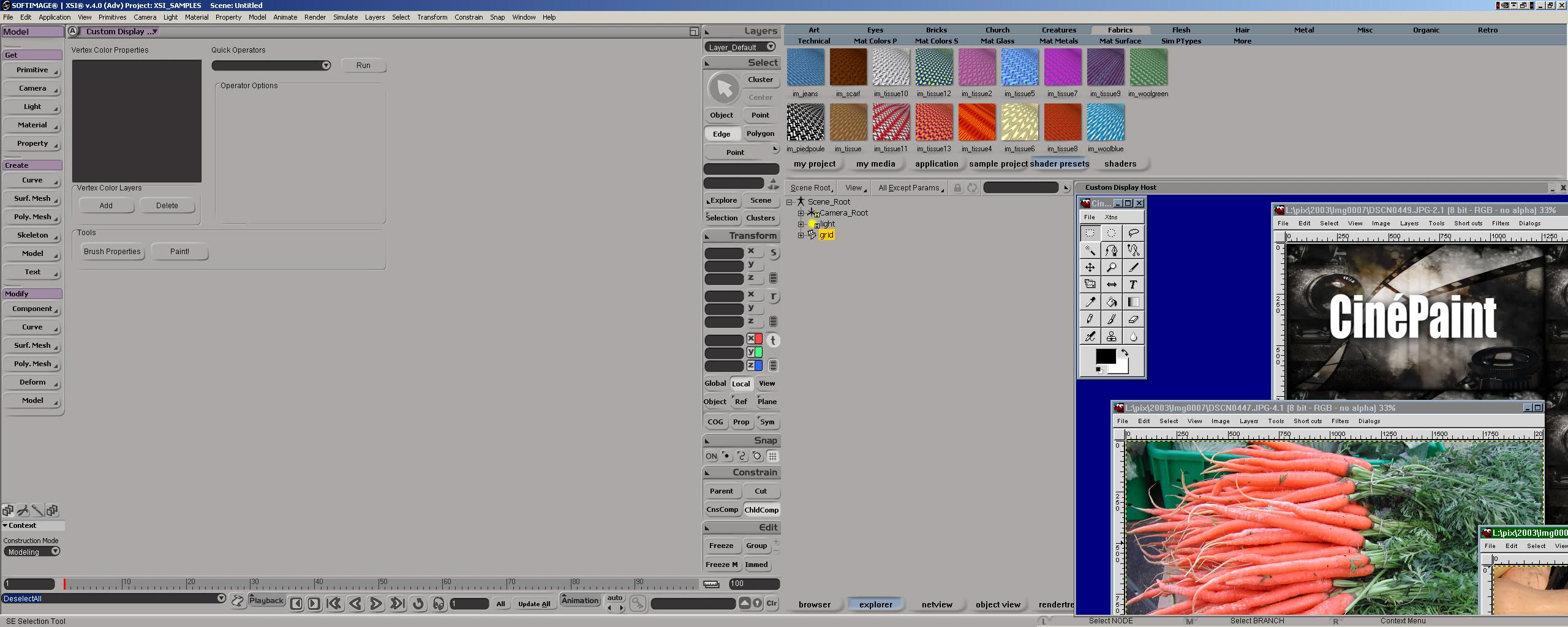Click the headphones audio icon in playback bar

coord(439,604)
